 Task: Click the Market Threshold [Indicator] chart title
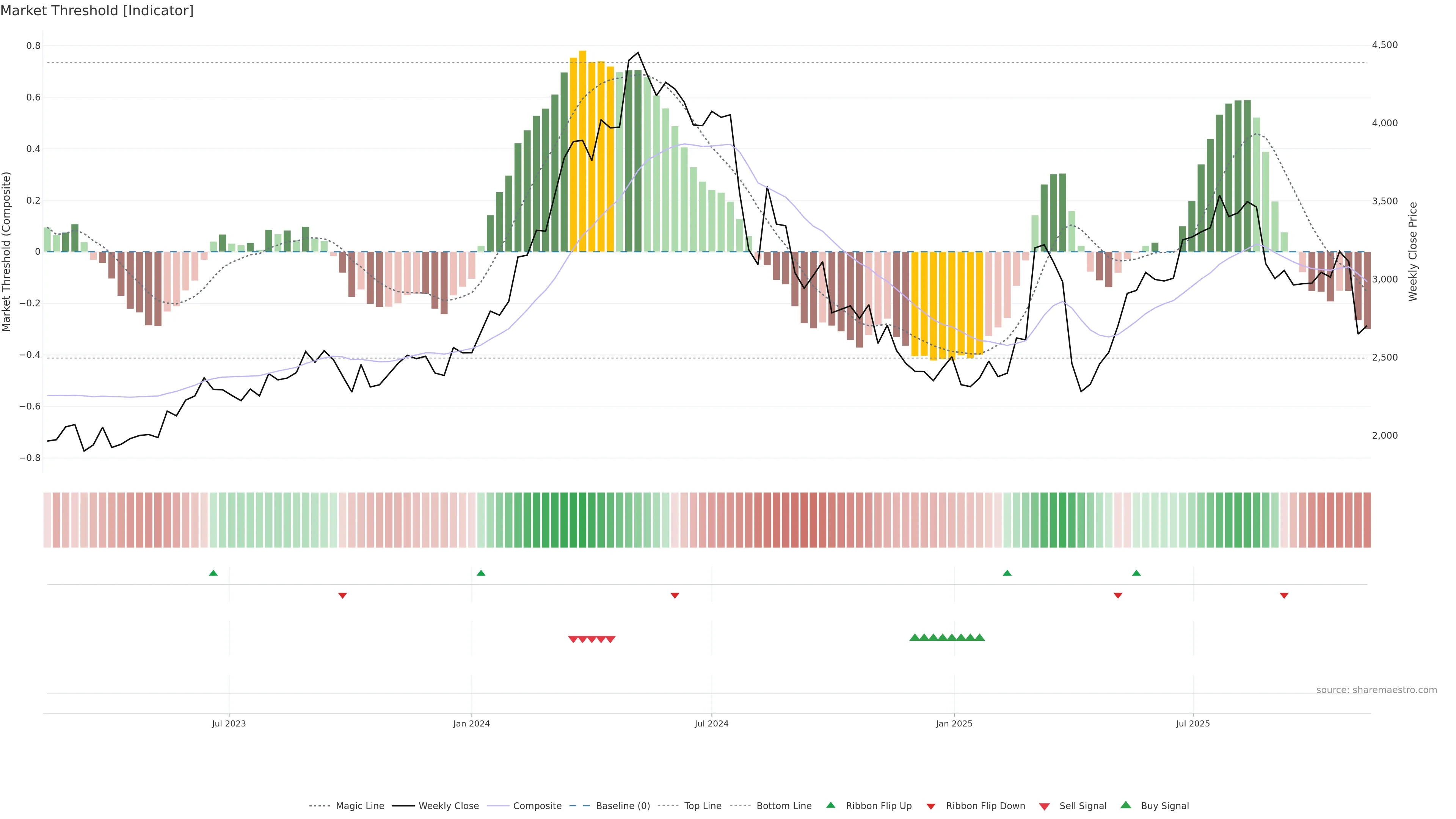coord(97,11)
